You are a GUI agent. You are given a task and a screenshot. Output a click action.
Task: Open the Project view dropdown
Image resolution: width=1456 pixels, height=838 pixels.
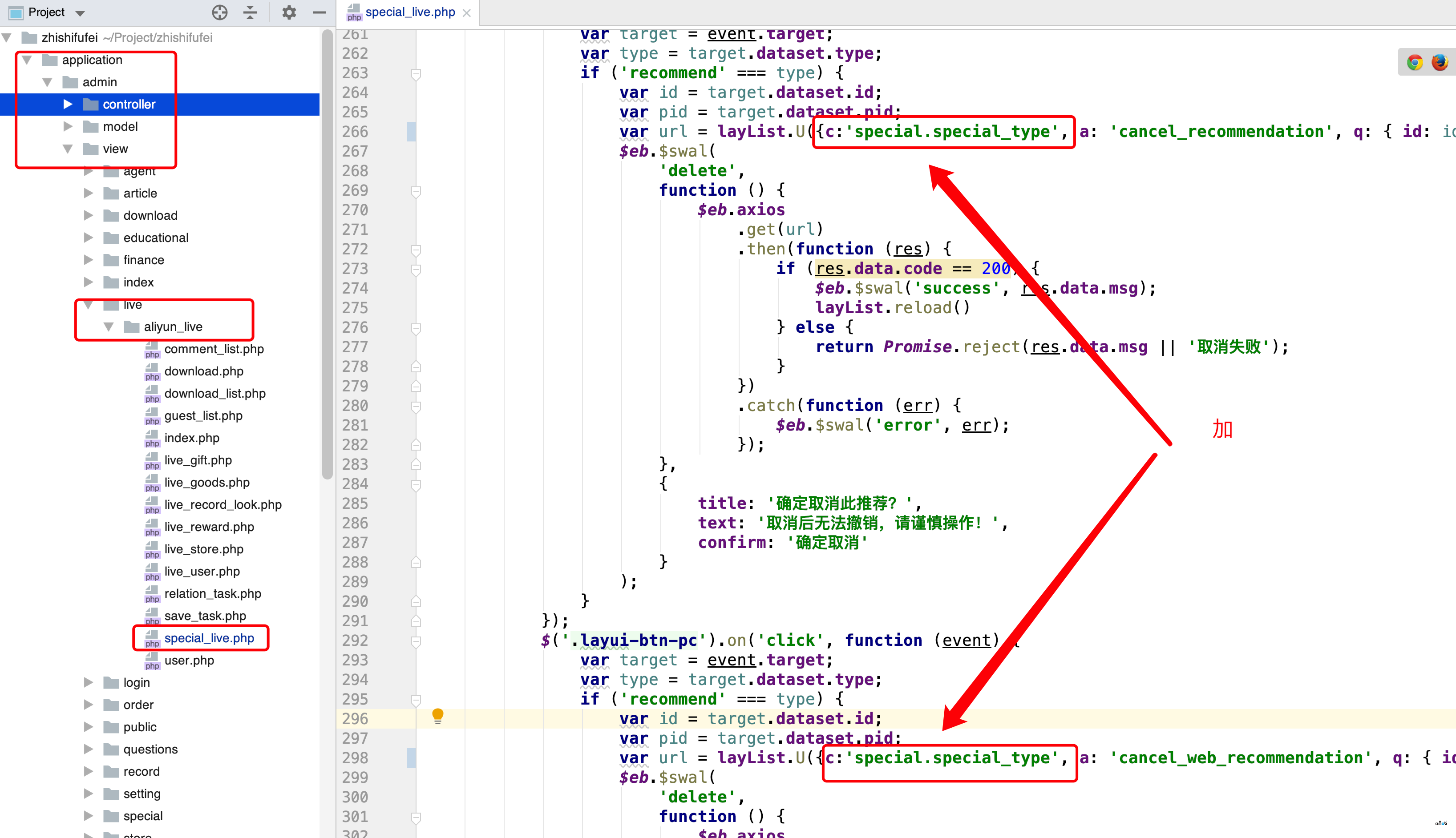(x=80, y=12)
